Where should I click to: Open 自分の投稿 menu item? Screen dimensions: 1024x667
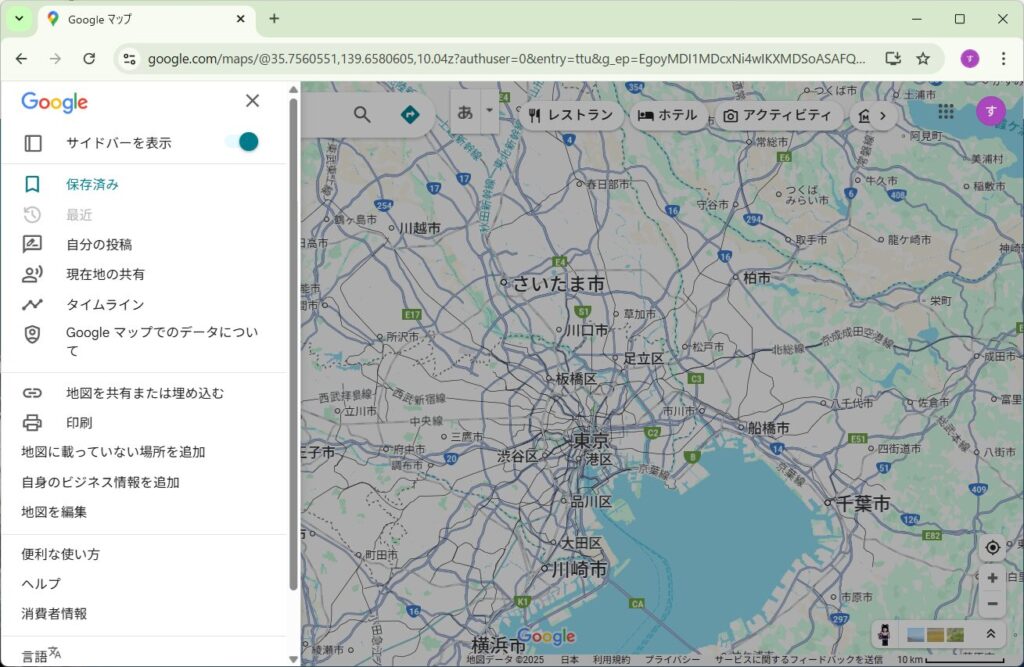[144, 244]
